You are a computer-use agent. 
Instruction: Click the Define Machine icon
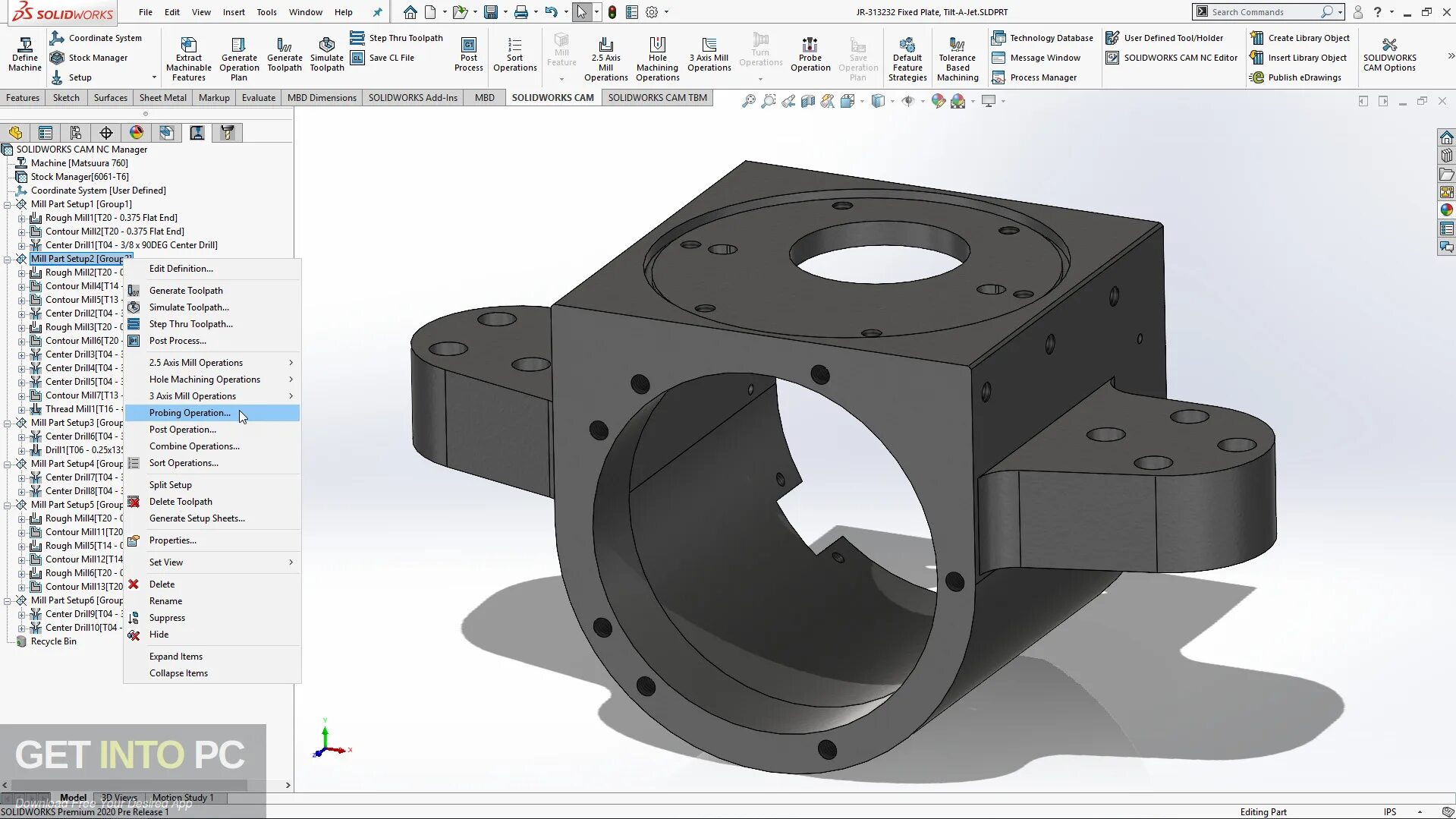tap(25, 54)
